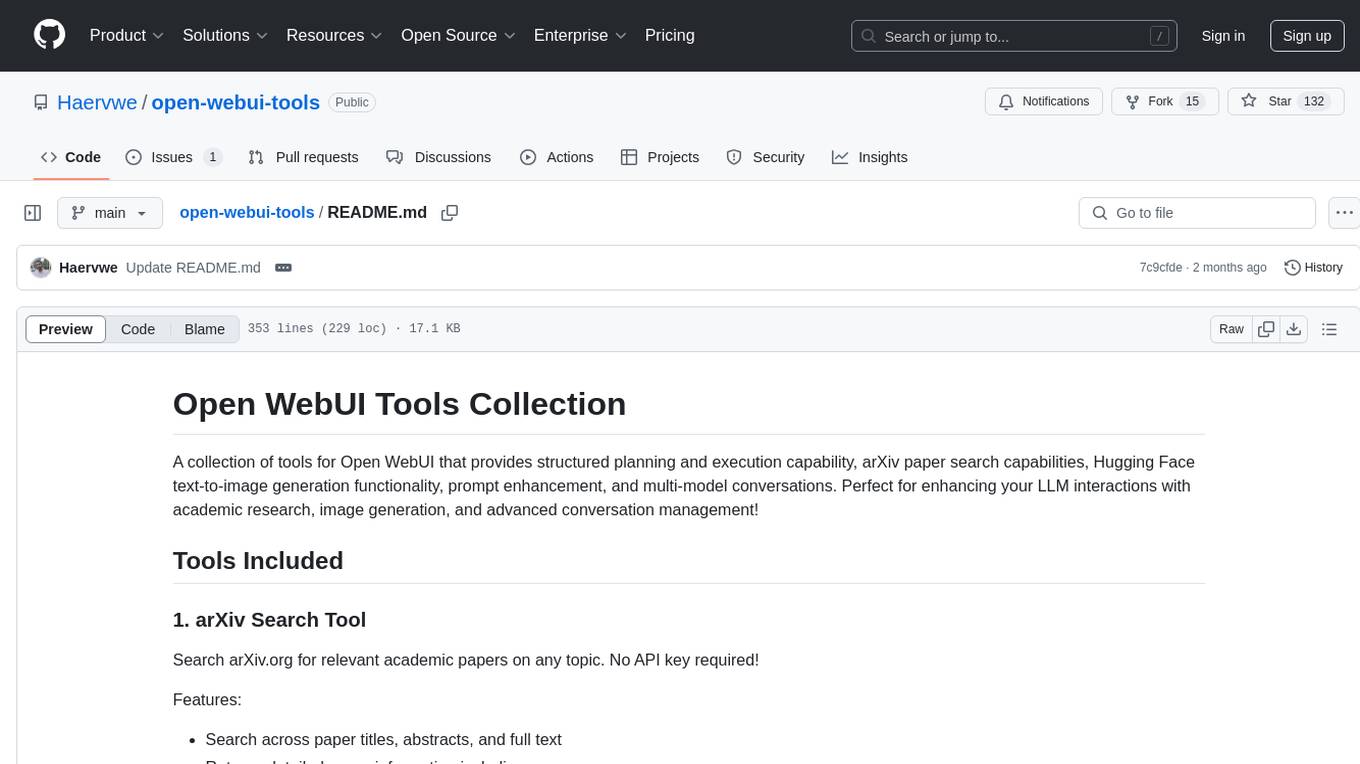The width and height of the screenshot is (1360, 764).
Task: Switch to the Insights tab
Action: [870, 157]
